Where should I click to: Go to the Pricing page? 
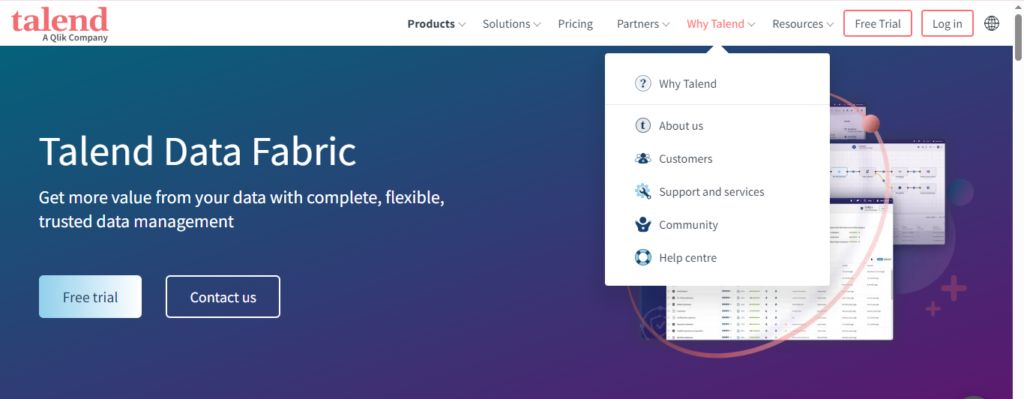coord(575,24)
